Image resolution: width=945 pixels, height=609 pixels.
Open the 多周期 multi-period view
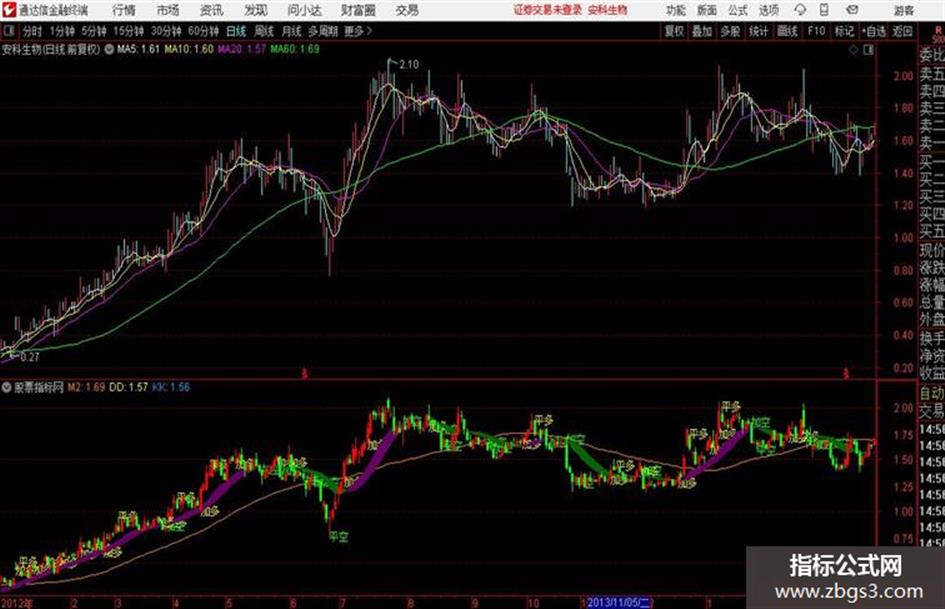pos(323,31)
